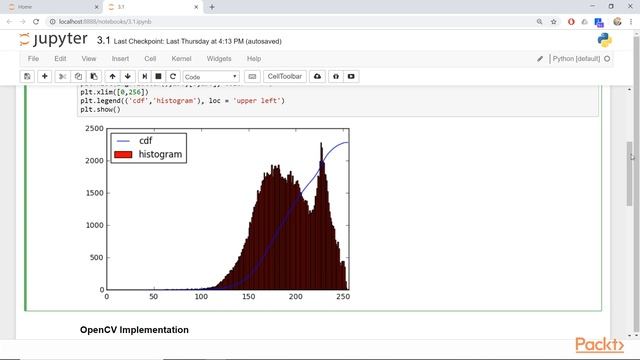The image size is (640, 360).
Task: Open the View menu
Action: tap(89, 59)
